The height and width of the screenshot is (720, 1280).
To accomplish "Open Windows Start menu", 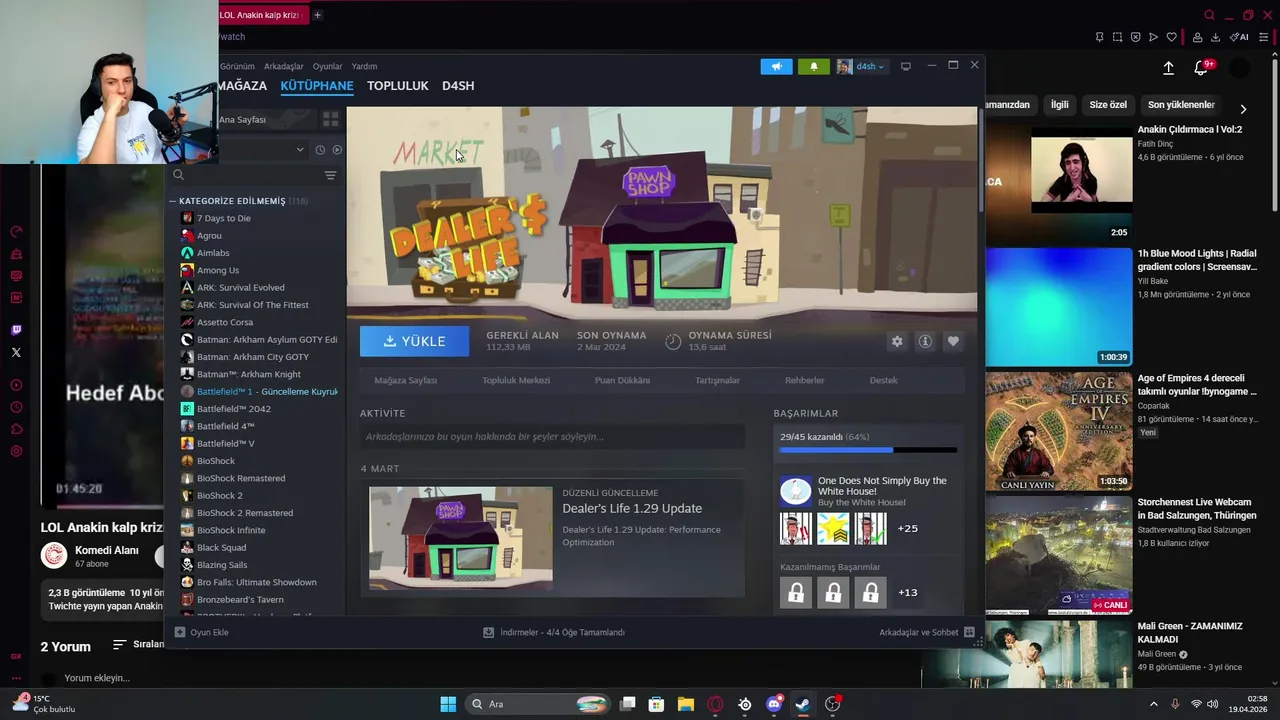I will (448, 704).
